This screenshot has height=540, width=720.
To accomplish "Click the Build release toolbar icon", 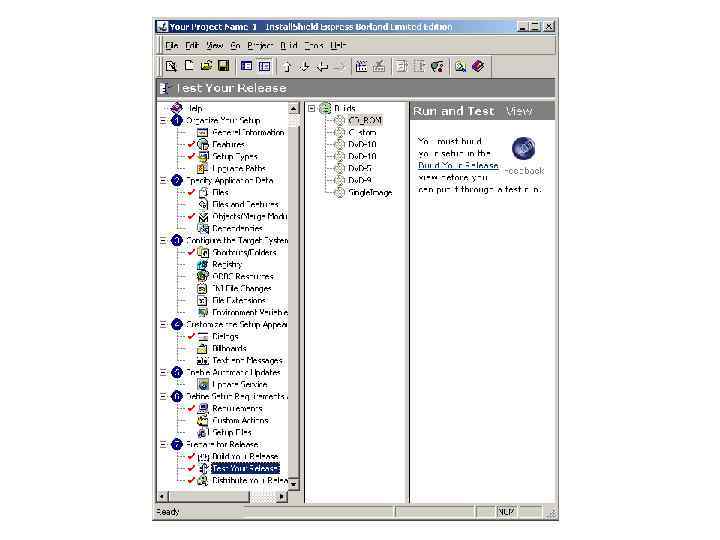I will 361,67.
